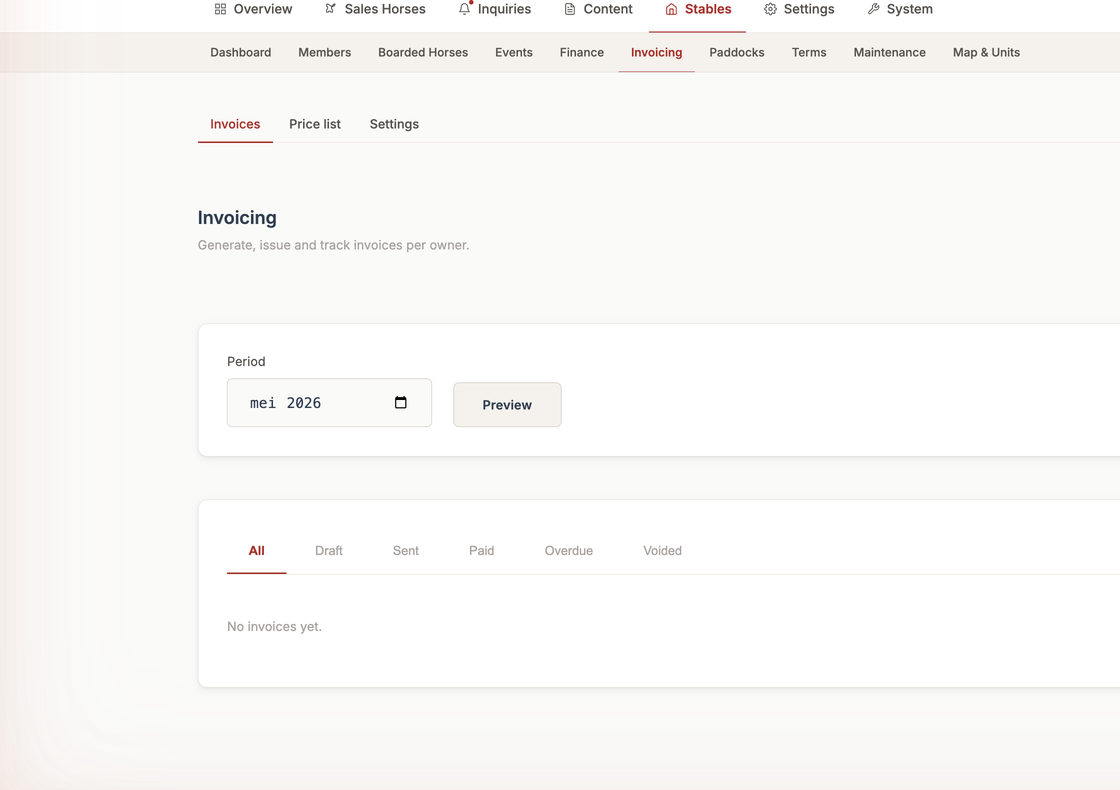This screenshot has height=790, width=1120.
Task: Go to the Maintenance subtab
Action: click(889, 52)
